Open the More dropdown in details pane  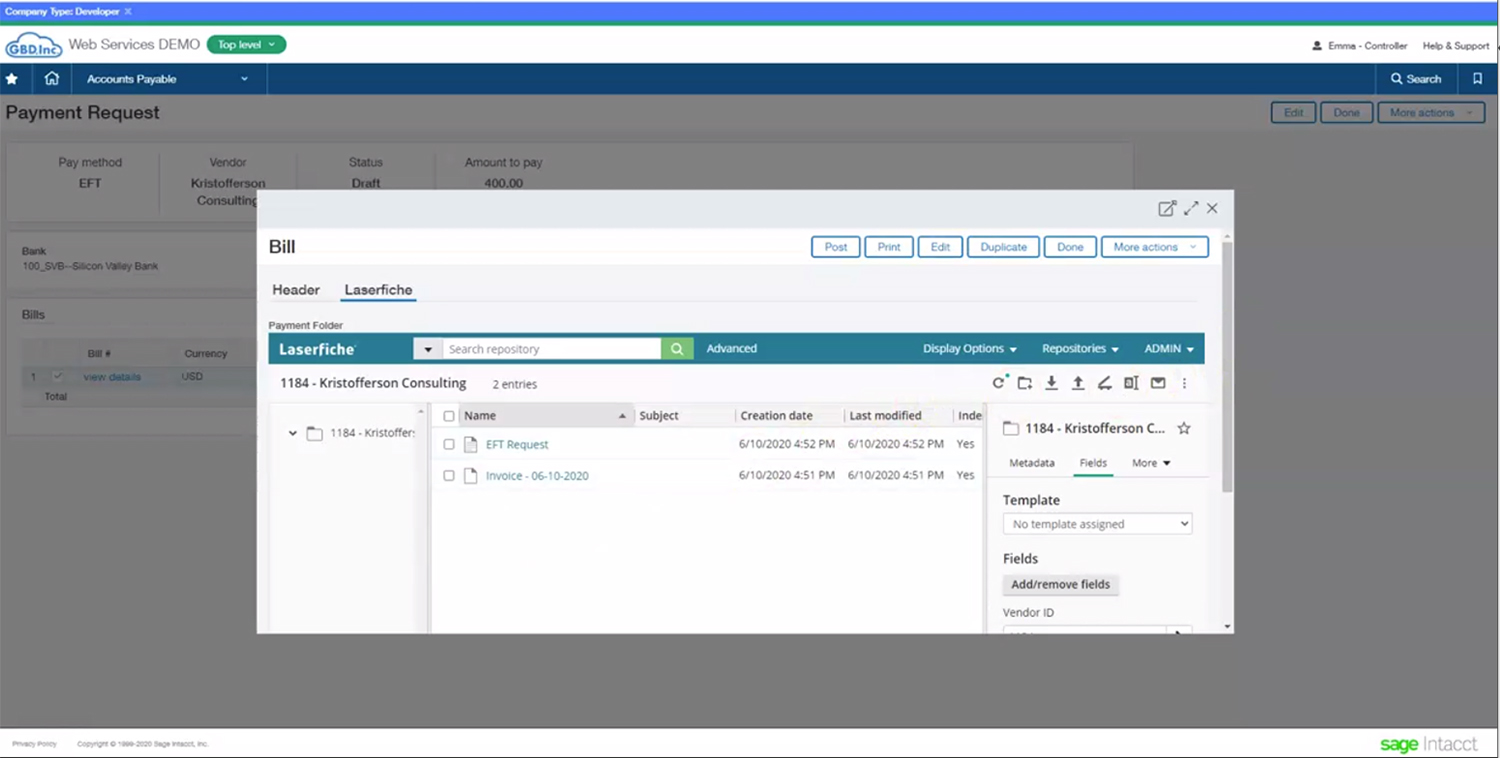(1151, 463)
